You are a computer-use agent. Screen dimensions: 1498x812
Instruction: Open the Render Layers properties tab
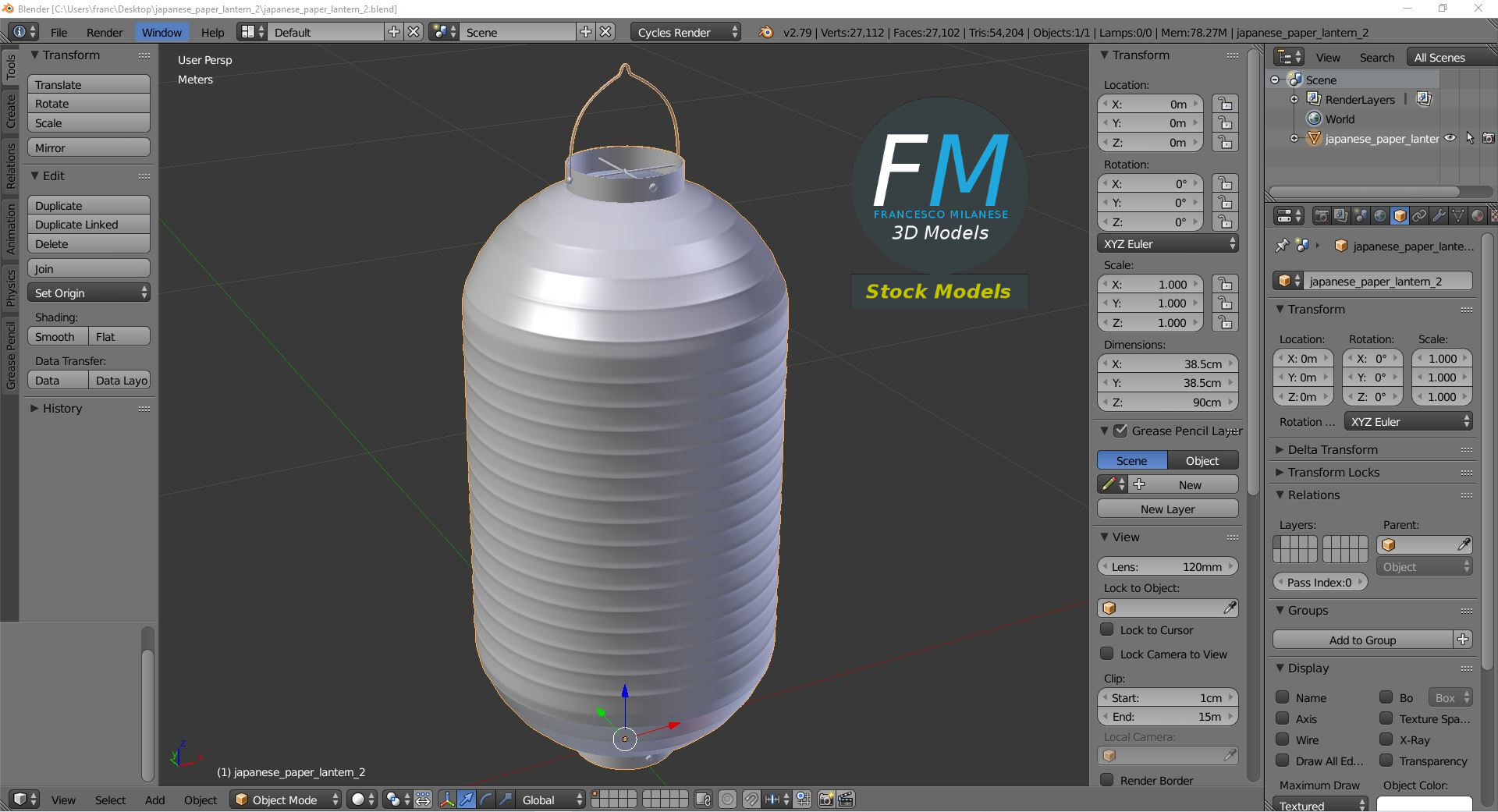click(1341, 216)
